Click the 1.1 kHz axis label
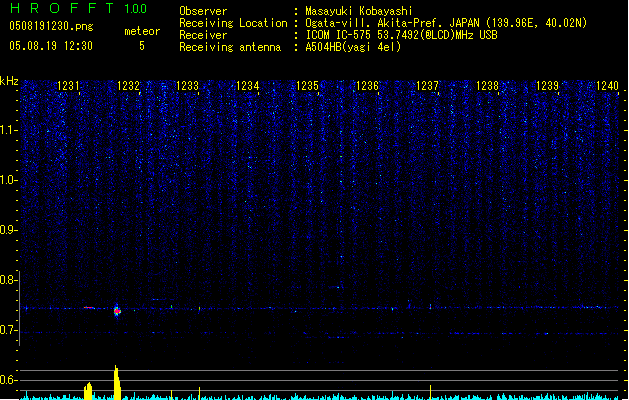Viewport: 629px width, 400px height. click(8, 130)
